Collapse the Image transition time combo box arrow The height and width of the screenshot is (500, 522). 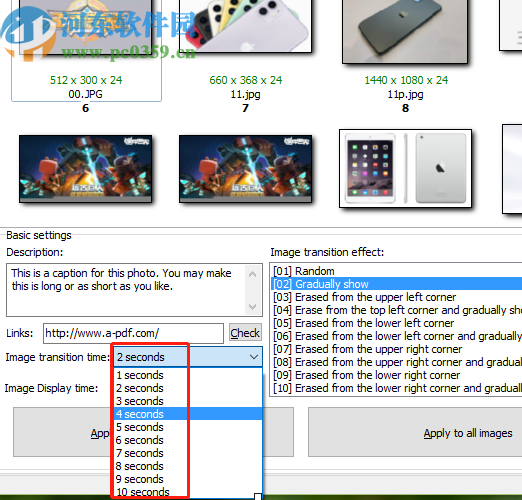click(x=254, y=357)
